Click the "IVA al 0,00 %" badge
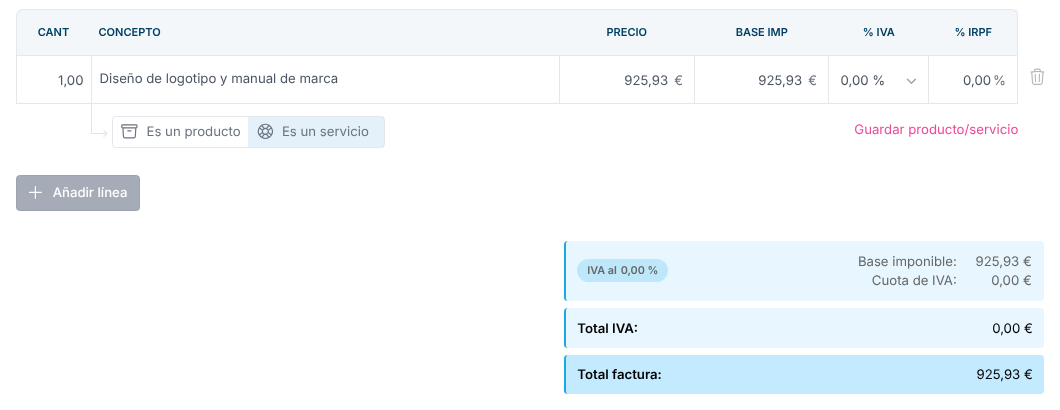 [622, 271]
